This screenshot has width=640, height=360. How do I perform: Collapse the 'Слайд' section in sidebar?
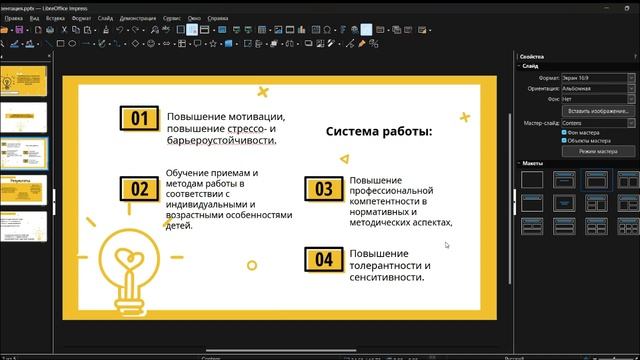(x=519, y=66)
